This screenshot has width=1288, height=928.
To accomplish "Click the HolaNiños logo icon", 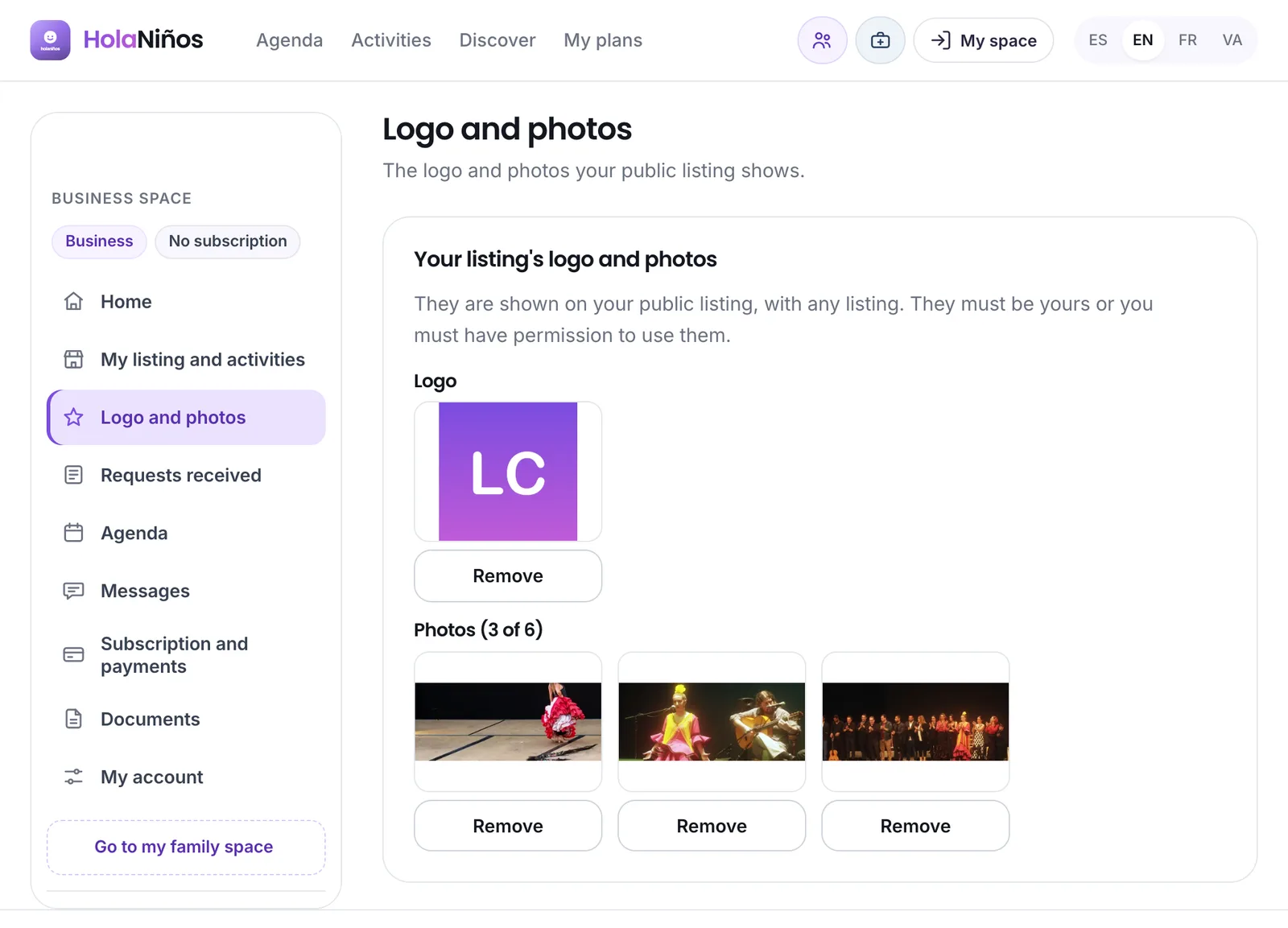I will [x=50, y=40].
